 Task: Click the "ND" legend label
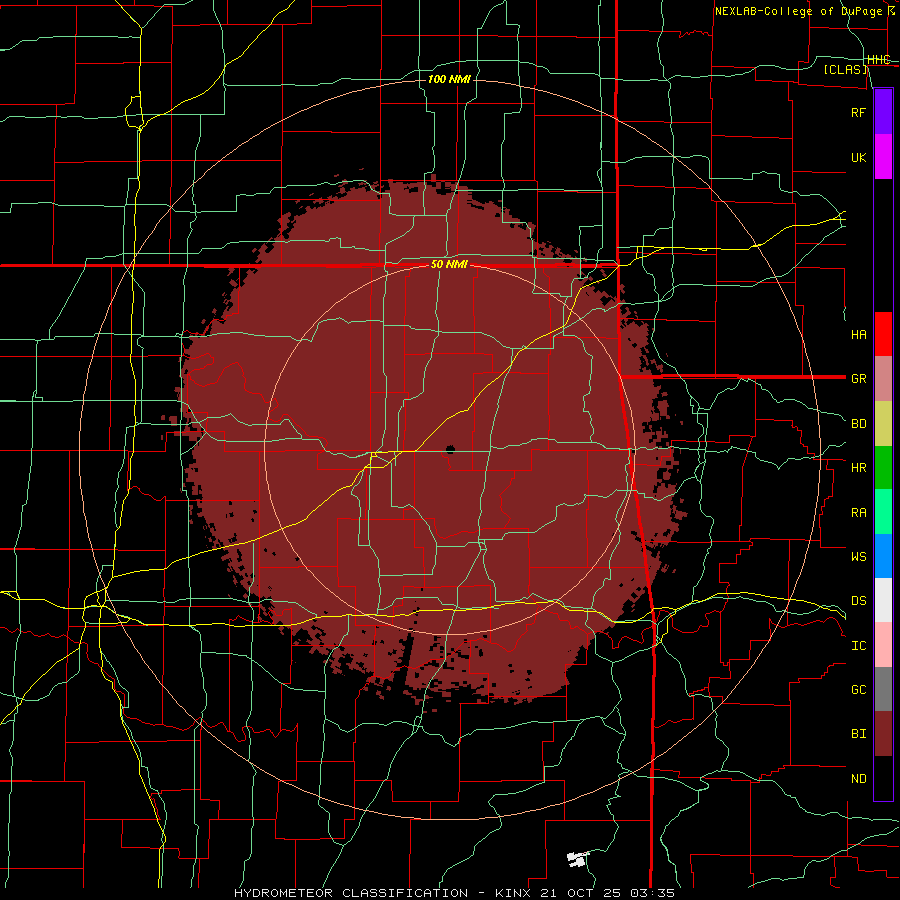pyautogui.click(x=858, y=779)
